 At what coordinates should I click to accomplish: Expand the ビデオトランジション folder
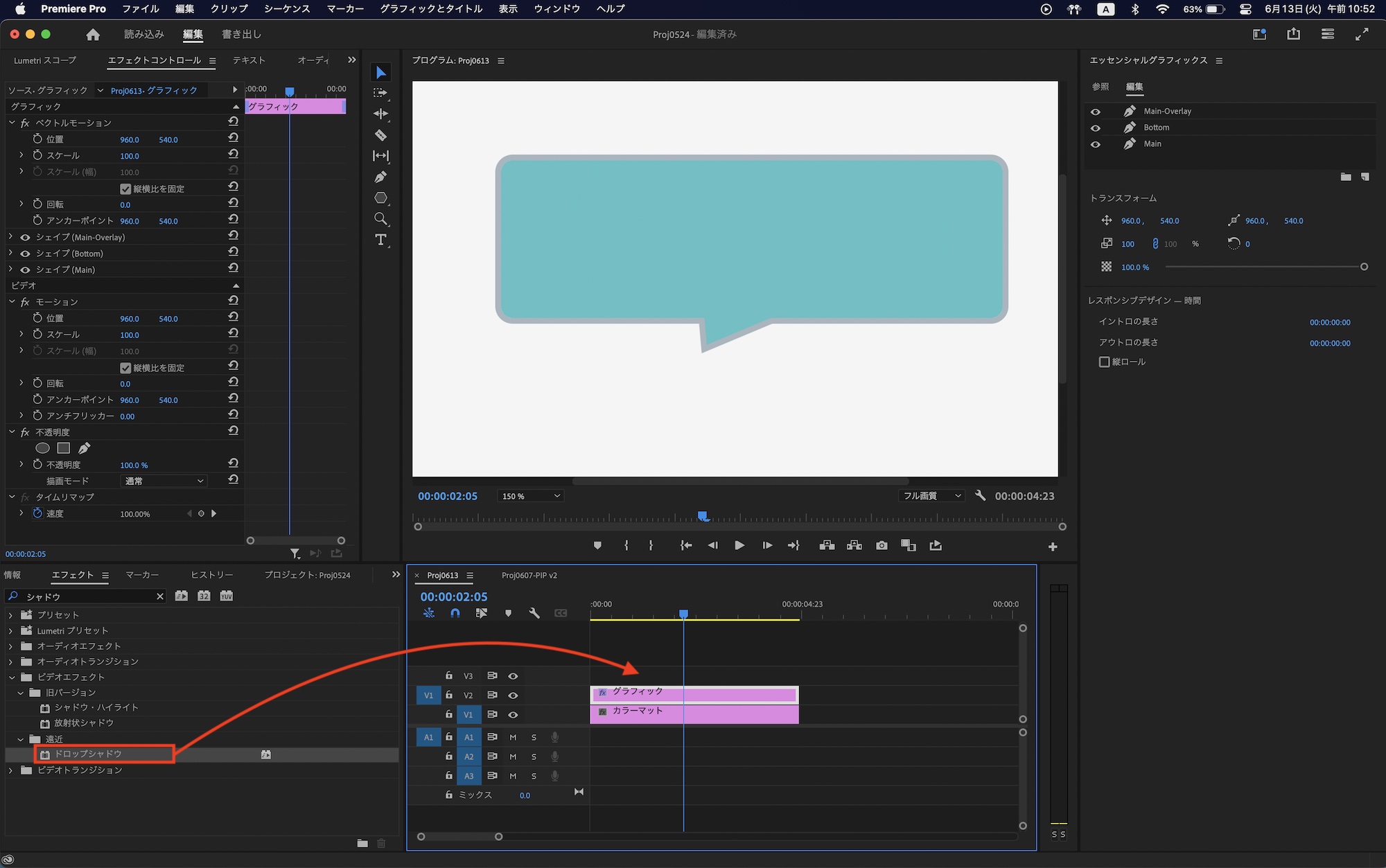point(11,770)
